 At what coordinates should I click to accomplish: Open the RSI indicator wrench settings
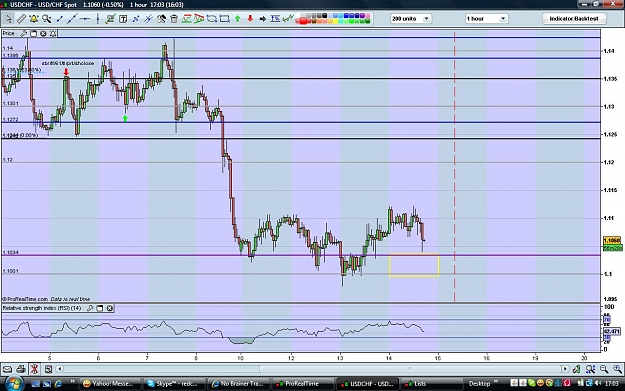(90, 308)
